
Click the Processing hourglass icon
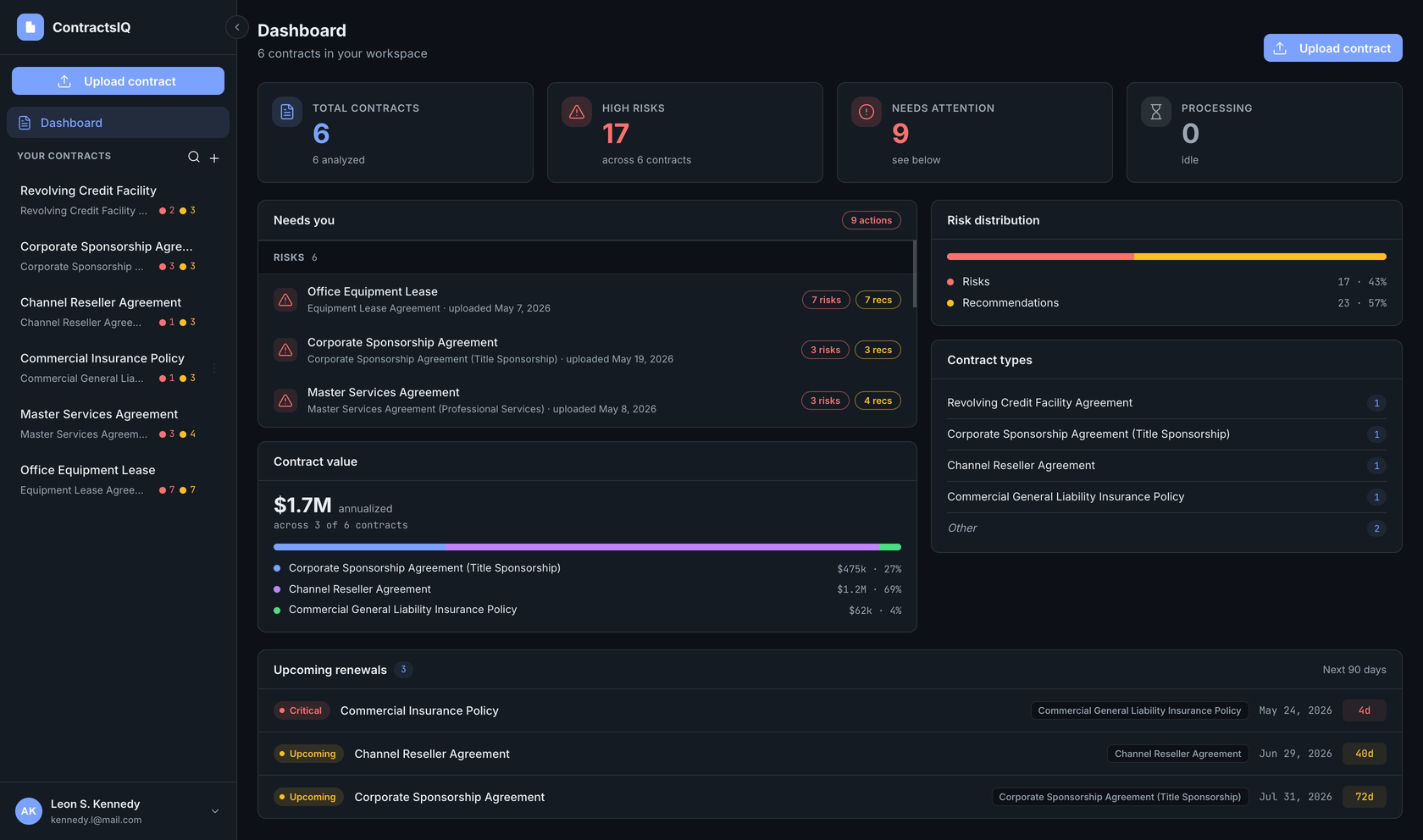(1156, 112)
